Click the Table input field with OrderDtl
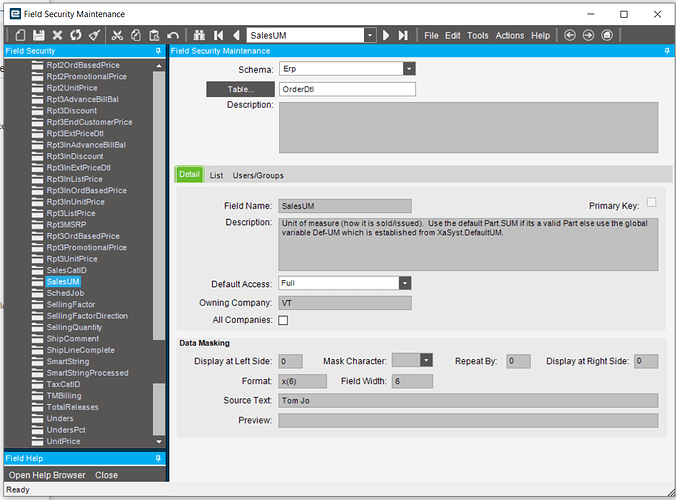676x500 pixels. coord(347,89)
